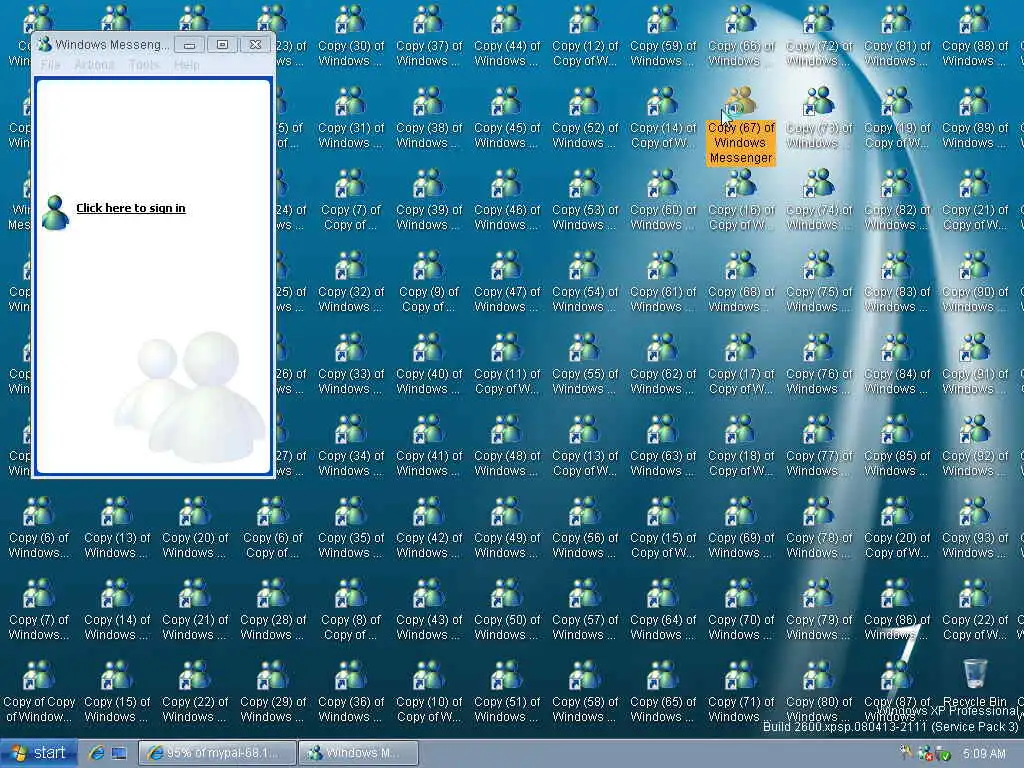Select the Copy (56) of Windows shortcut
This screenshot has width=1024, height=768.
[585, 528]
